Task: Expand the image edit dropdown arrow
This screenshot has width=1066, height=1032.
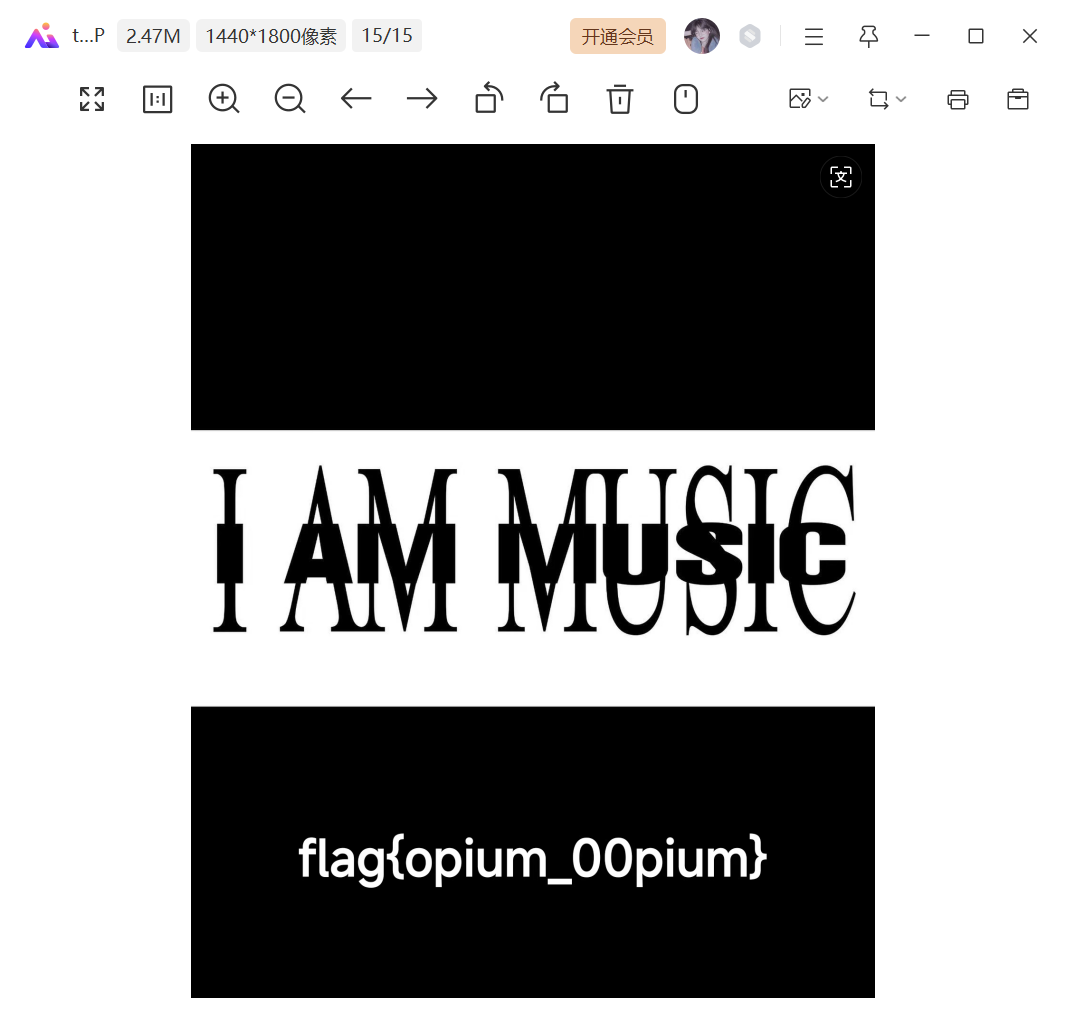Action: tap(823, 99)
